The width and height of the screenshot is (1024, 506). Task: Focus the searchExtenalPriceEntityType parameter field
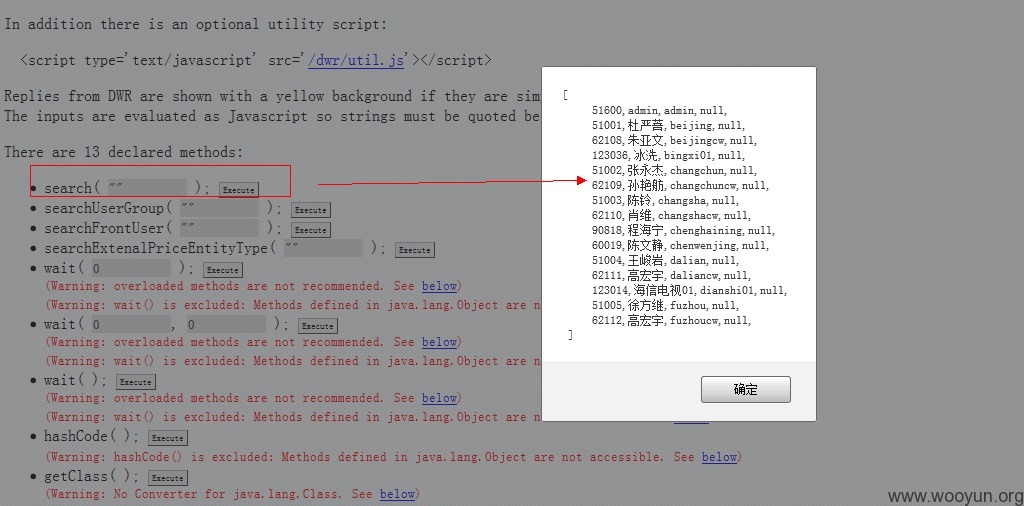pyautogui.click(x=323, y=248)
